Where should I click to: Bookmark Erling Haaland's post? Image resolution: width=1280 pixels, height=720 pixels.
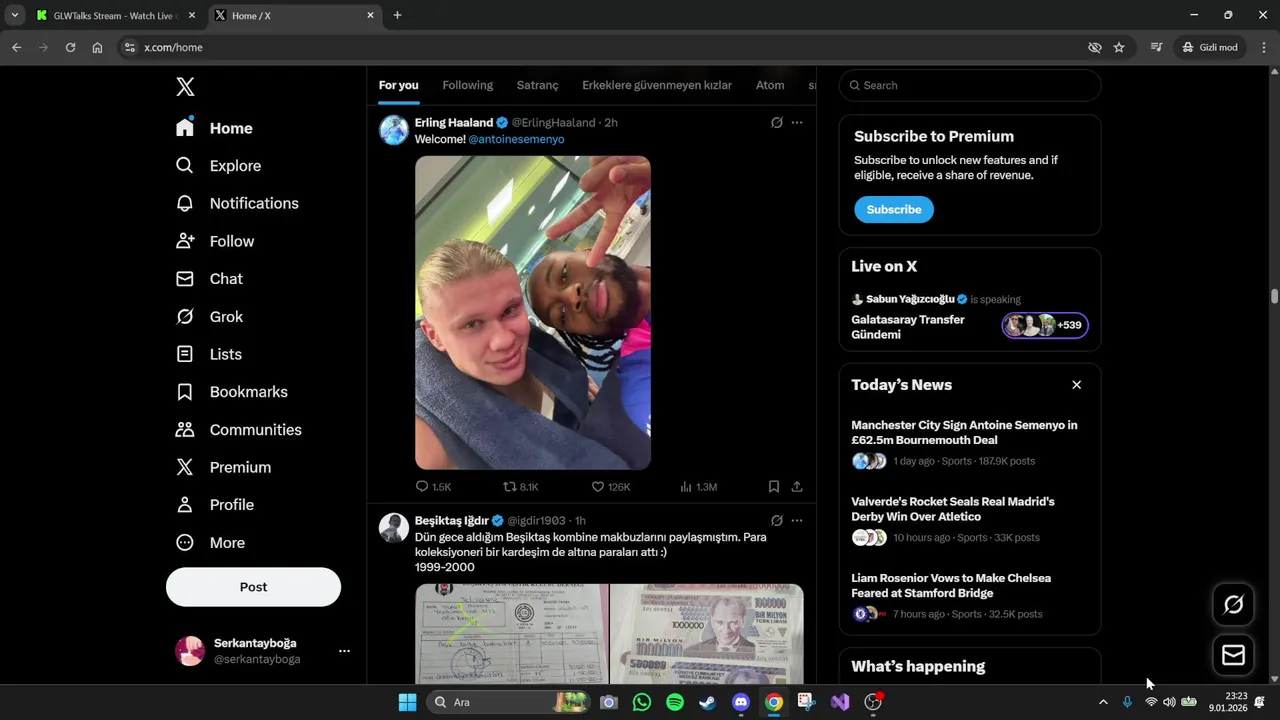(774, 487)
